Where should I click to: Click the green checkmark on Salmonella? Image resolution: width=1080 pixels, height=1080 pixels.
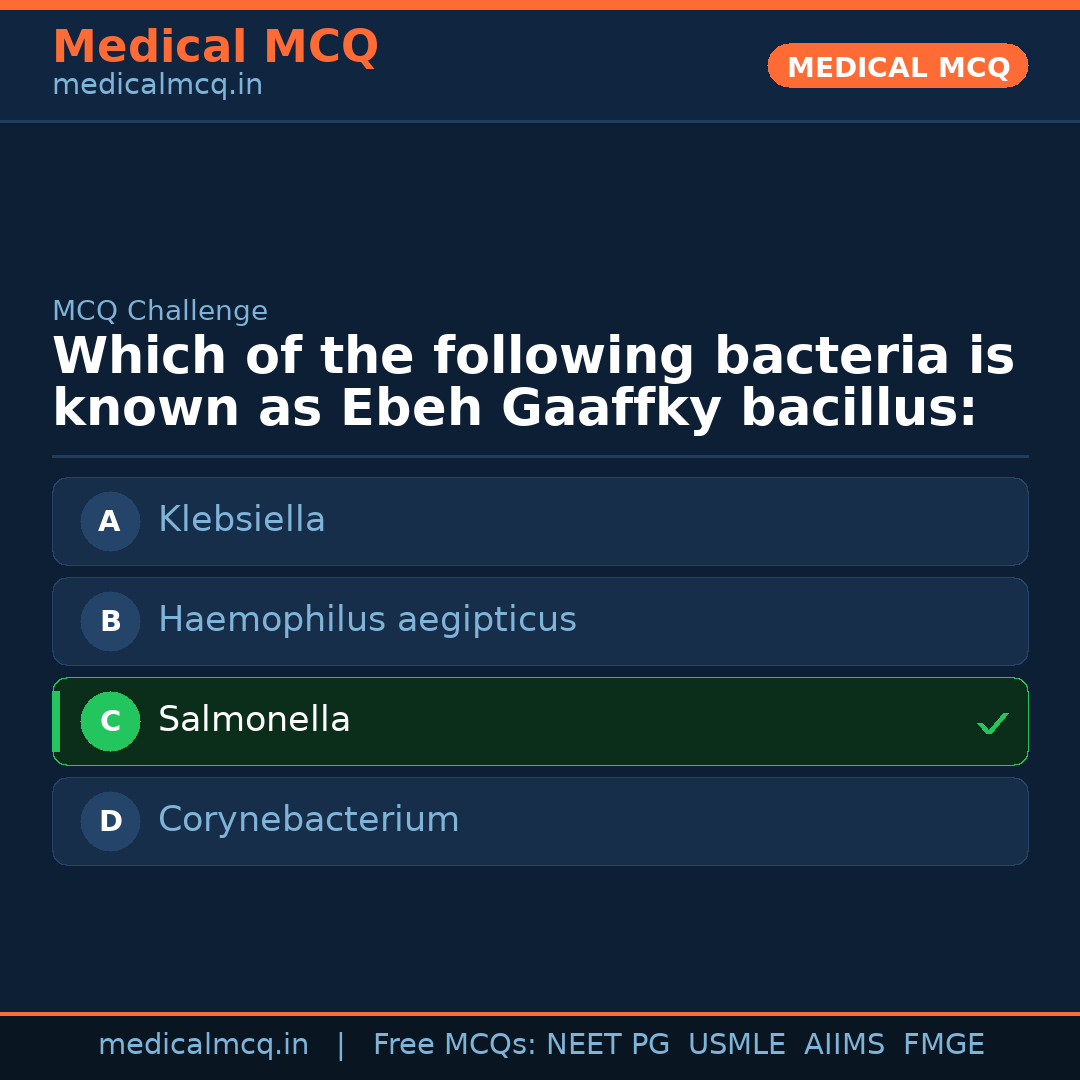992,723
